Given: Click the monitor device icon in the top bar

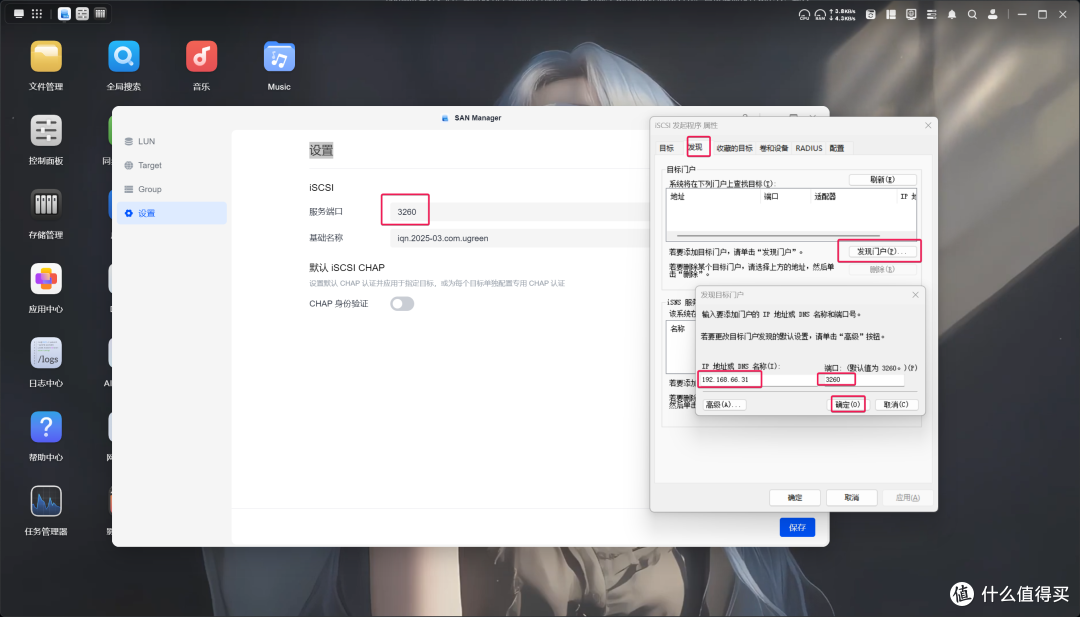Looking at the screenshot, I should click(x=911, y=14).
